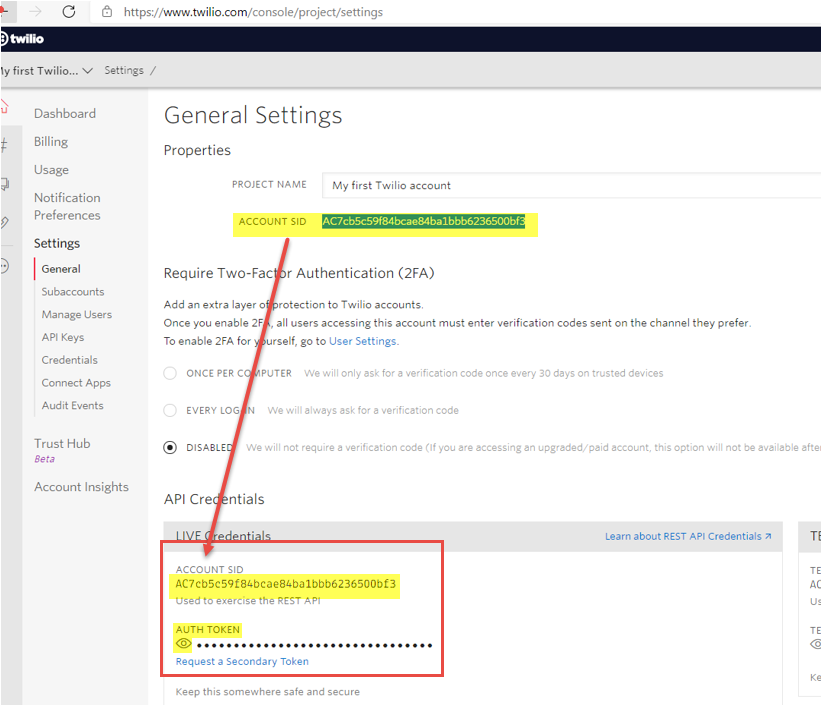
Task: Open Connect Apps under Settings
Action: point(77,383)
